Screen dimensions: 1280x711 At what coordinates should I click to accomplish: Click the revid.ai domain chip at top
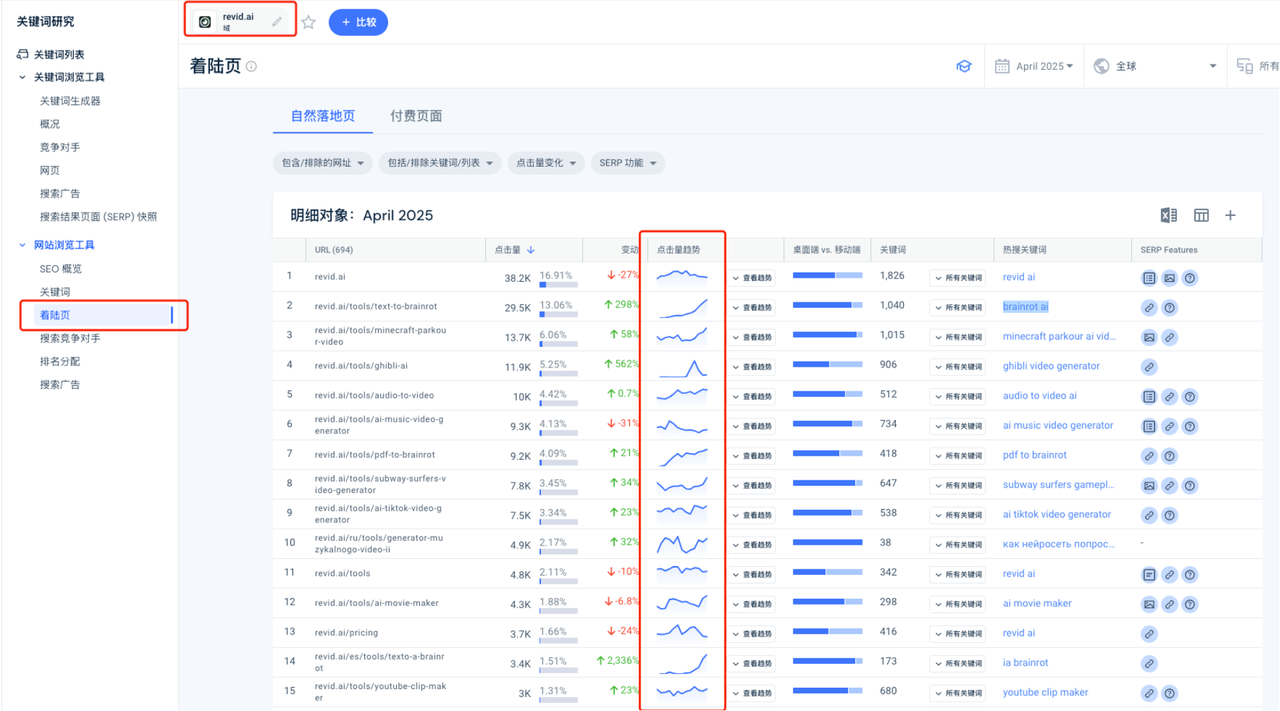[240, 21]
